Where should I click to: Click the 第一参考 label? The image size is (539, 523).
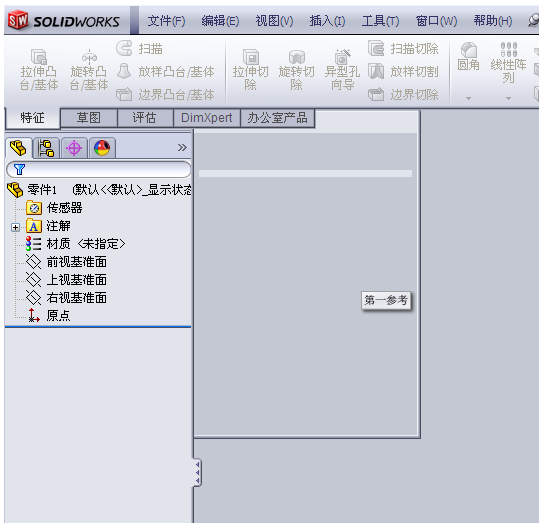pos(386,300)
